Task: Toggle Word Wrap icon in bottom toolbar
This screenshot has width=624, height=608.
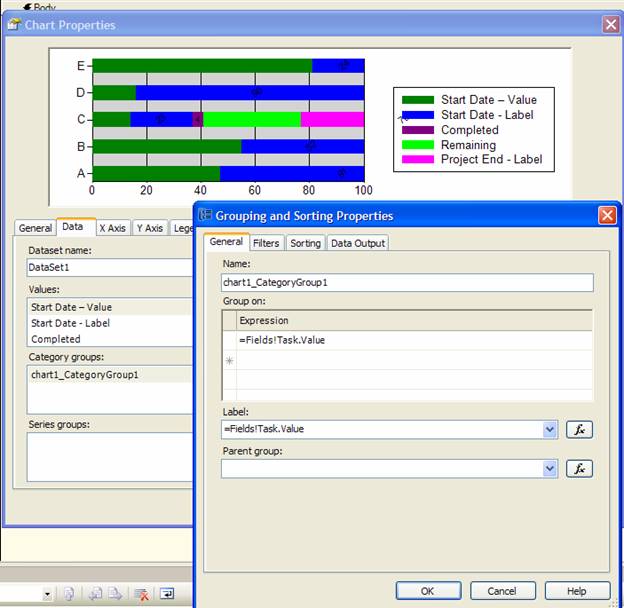Action: click(x=167, y=594)
